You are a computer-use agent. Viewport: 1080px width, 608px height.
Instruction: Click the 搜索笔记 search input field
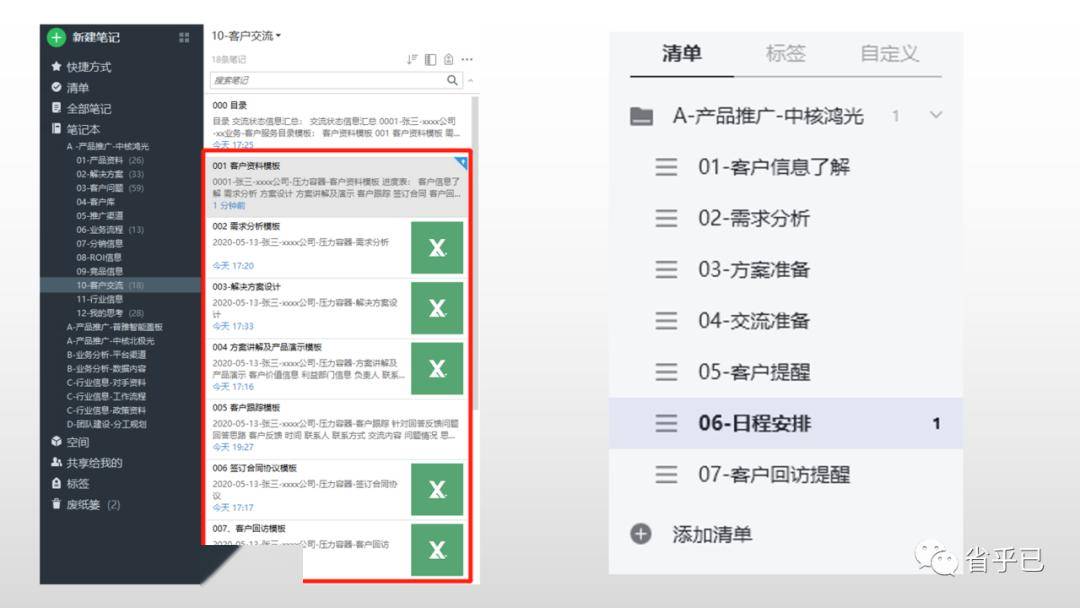pyautogui.click(x=327, y=80)
